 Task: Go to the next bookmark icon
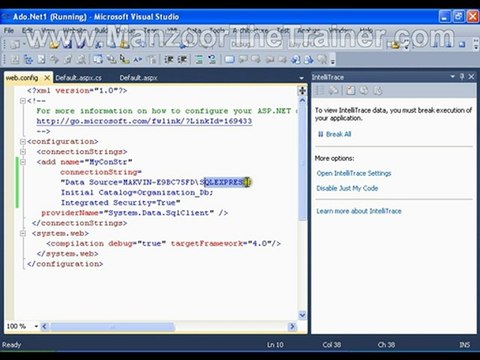point(256,59)
